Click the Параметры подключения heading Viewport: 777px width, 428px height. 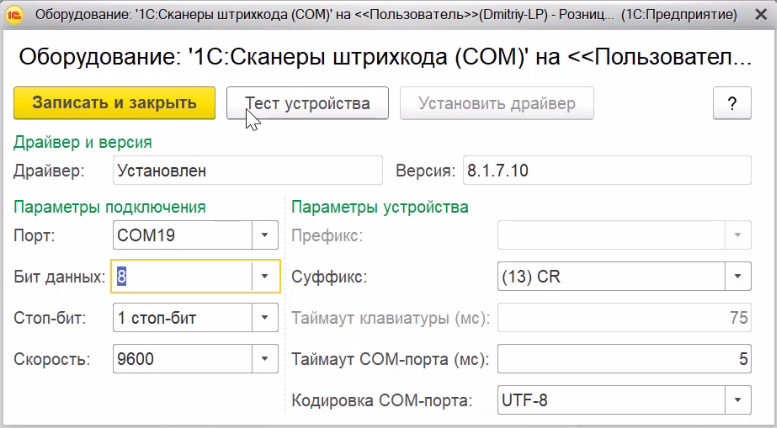coord(110,207)
